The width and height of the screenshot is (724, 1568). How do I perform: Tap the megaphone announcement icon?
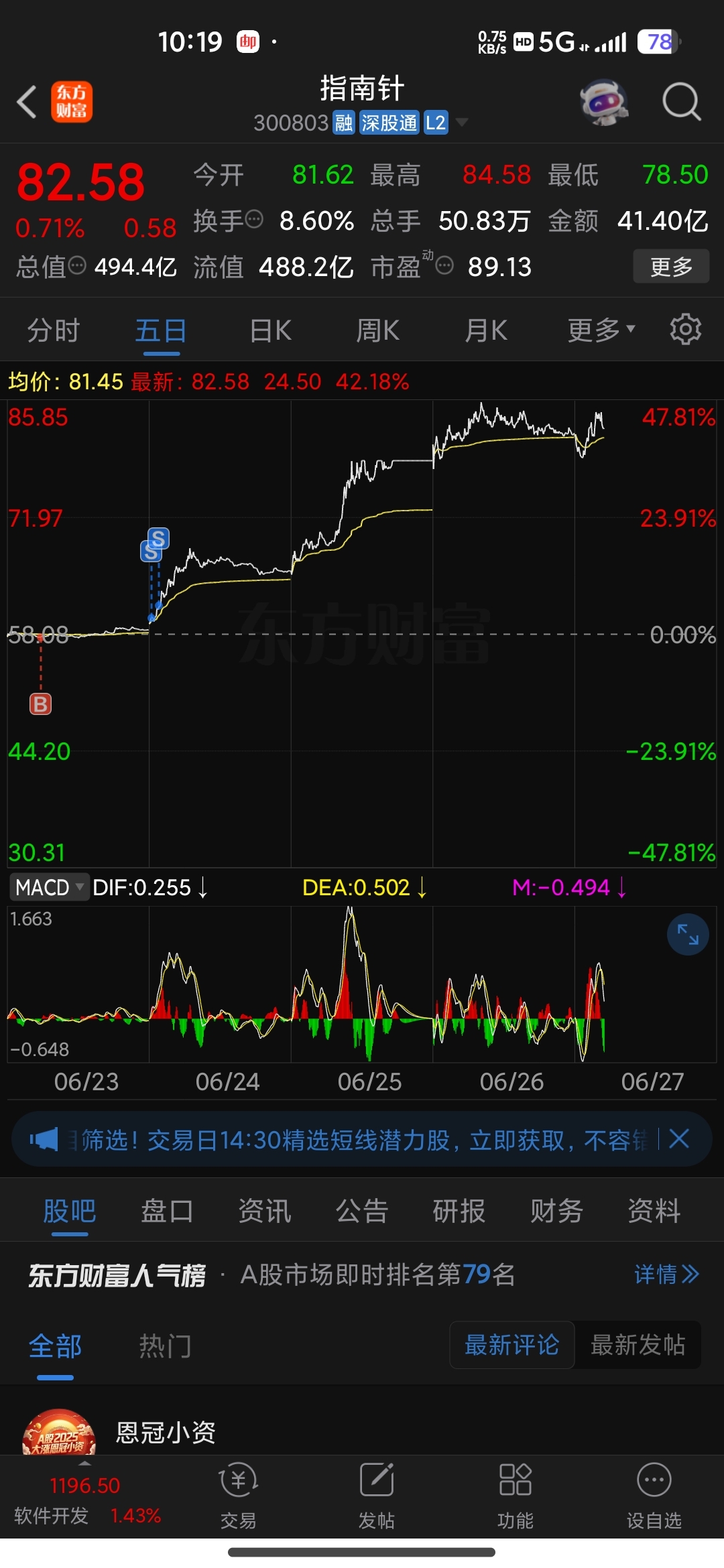pyautogui.click(x=44, y=1139)
